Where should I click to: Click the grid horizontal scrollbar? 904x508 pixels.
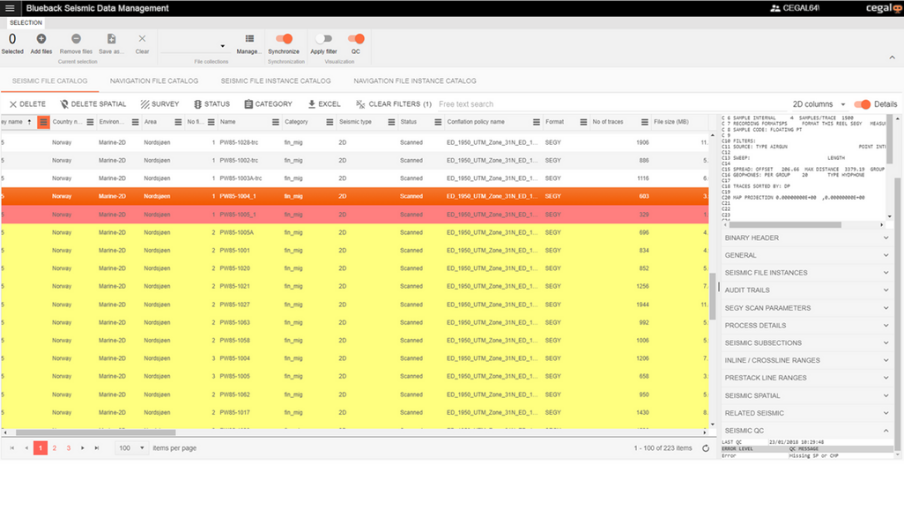tap(96, 432)
